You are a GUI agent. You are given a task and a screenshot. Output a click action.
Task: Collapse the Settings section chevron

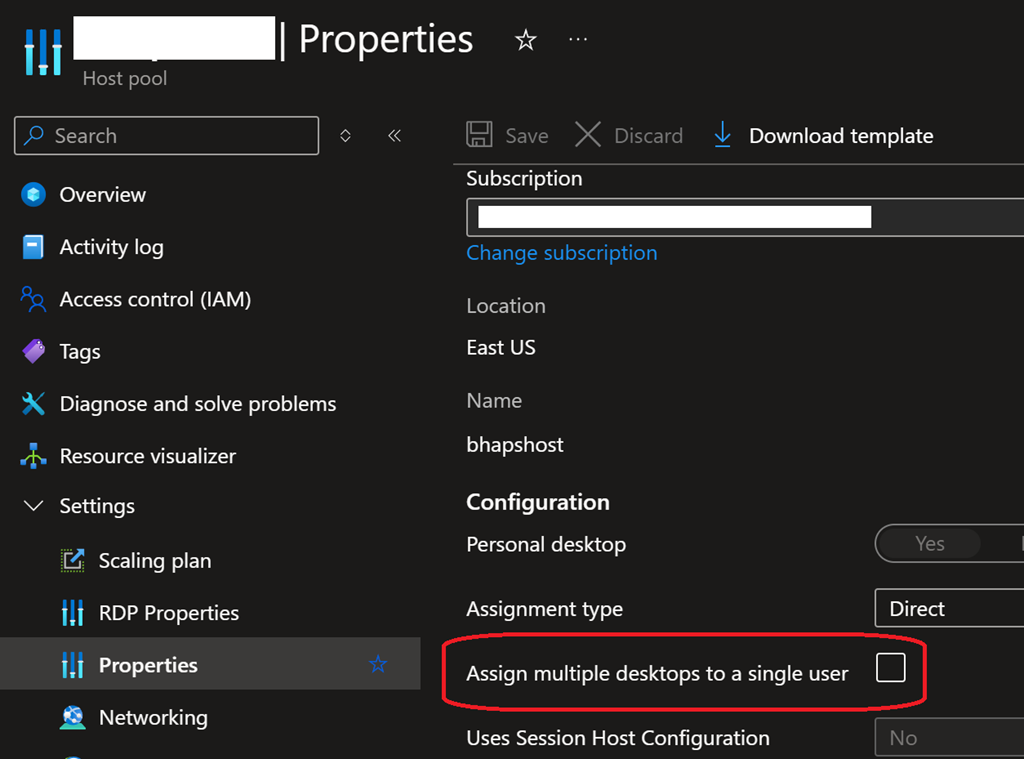coord(33,505)
